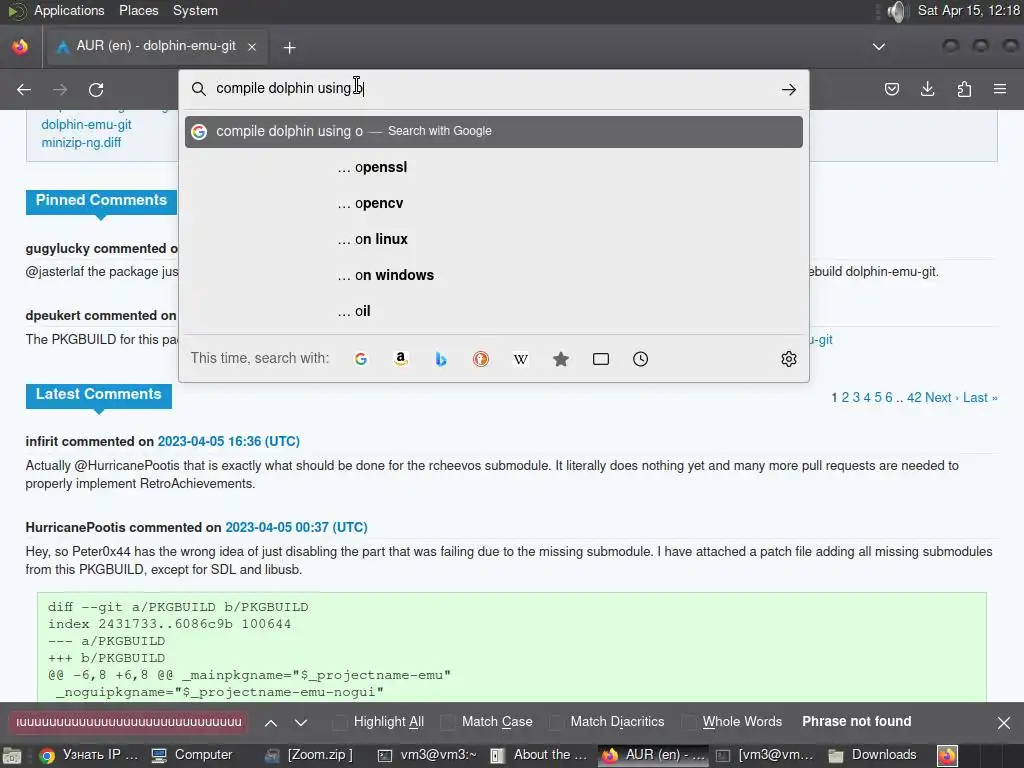The height and width of the screenshot is (768, 1024).
Task: Switch to Downloads taskbar window
Action: pos(873,756)
